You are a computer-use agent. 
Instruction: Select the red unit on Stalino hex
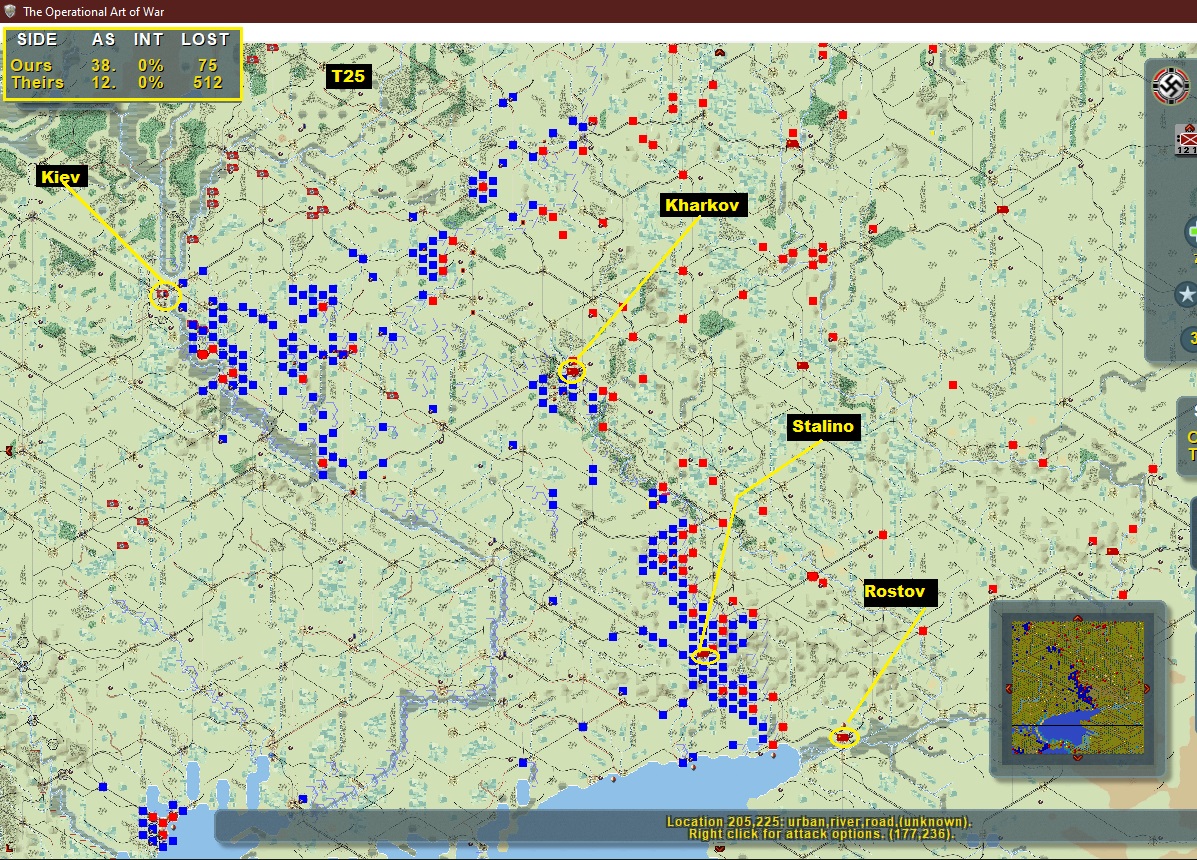[x=705, y=654]
